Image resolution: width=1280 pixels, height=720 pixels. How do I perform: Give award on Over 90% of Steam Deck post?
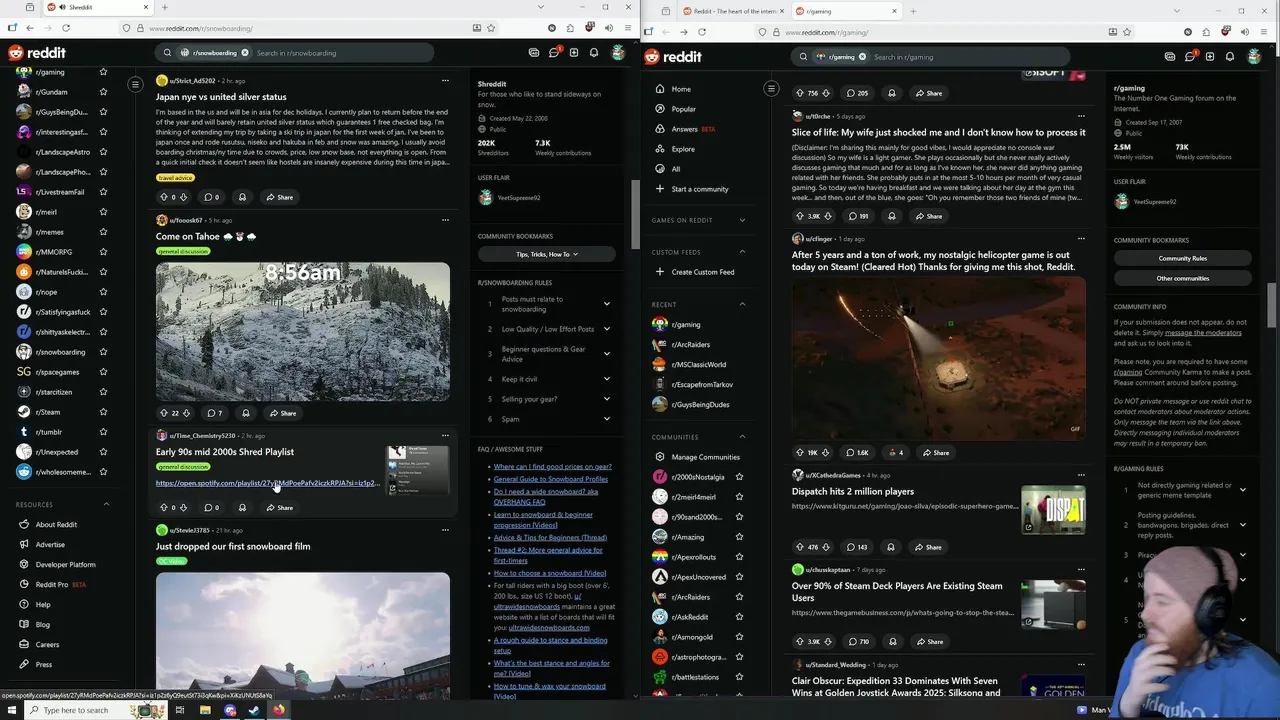(892, 642)
